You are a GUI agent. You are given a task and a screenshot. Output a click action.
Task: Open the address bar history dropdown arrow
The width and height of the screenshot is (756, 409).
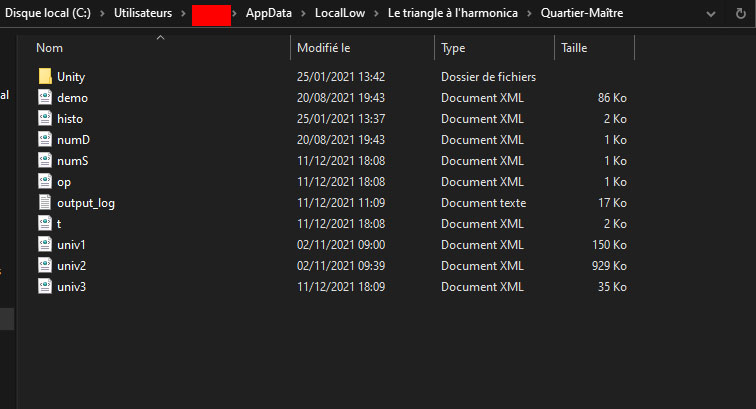739,13
